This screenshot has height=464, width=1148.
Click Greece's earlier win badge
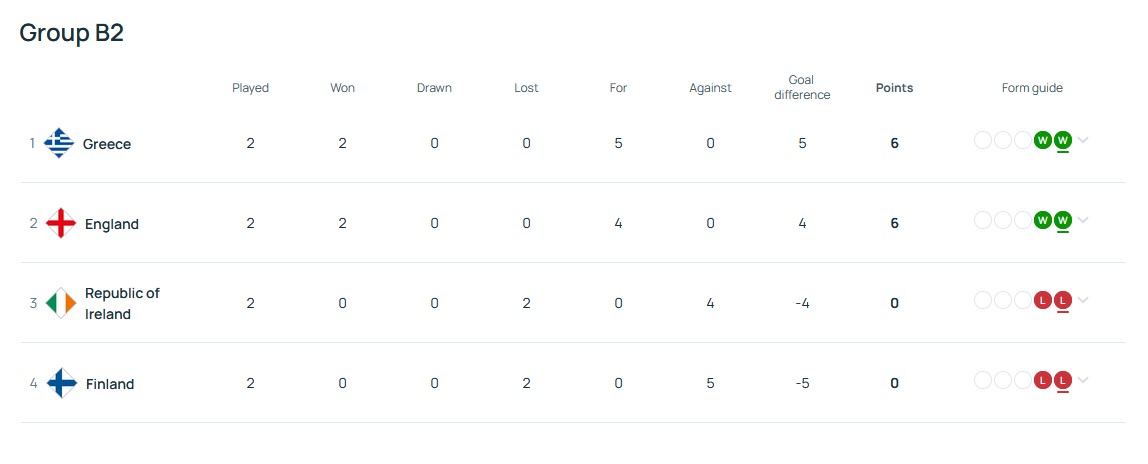[x=1043, y=140]
